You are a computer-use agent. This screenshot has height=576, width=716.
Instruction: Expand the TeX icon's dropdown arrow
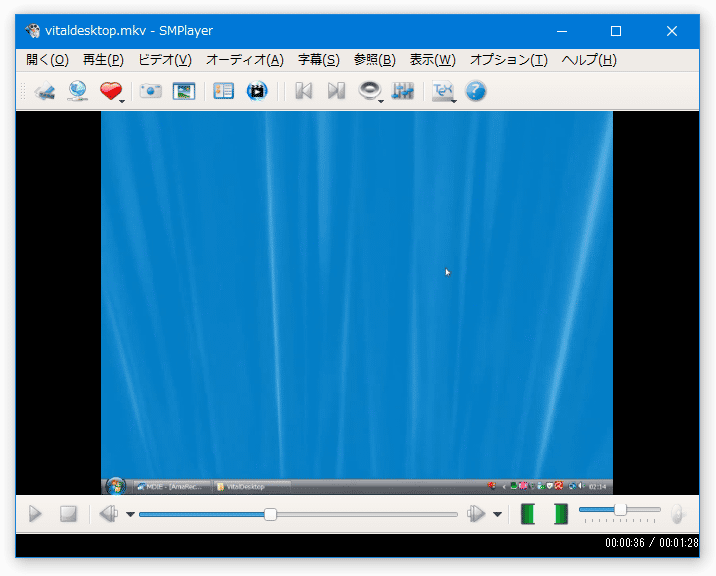(x=454, y=101)
